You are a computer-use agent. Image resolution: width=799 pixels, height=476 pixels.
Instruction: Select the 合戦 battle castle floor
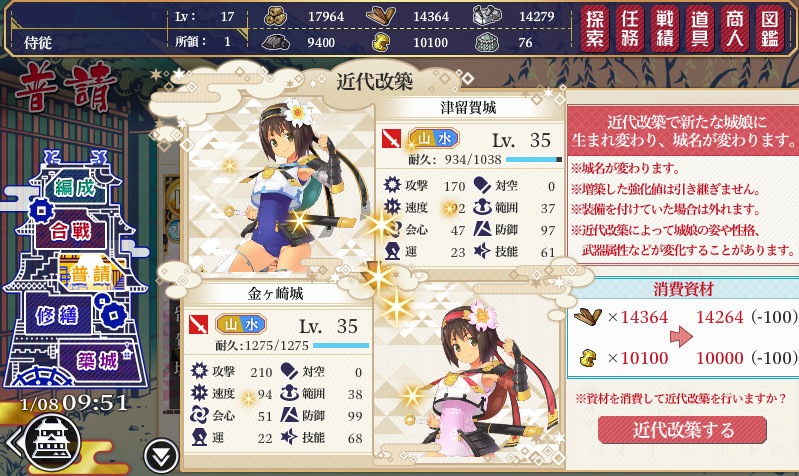pyautogui.click(x=71, y=232)
